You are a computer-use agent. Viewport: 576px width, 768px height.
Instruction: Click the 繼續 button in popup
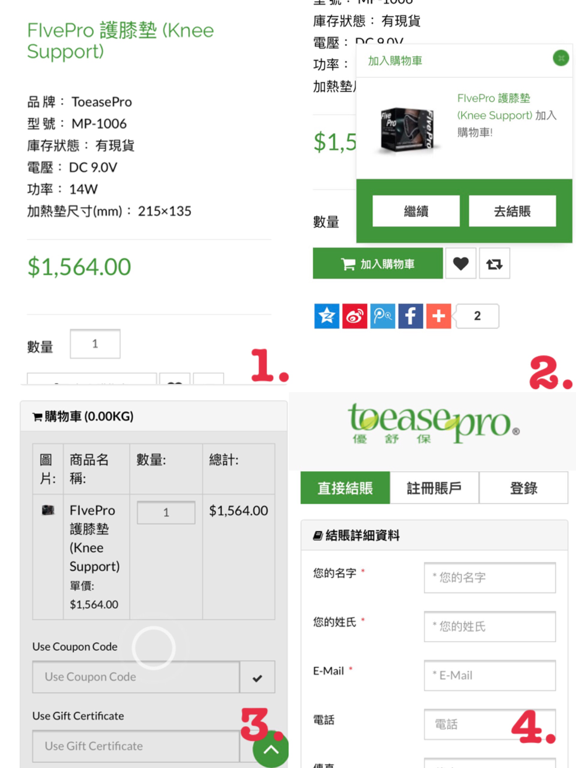pos(416,211)
